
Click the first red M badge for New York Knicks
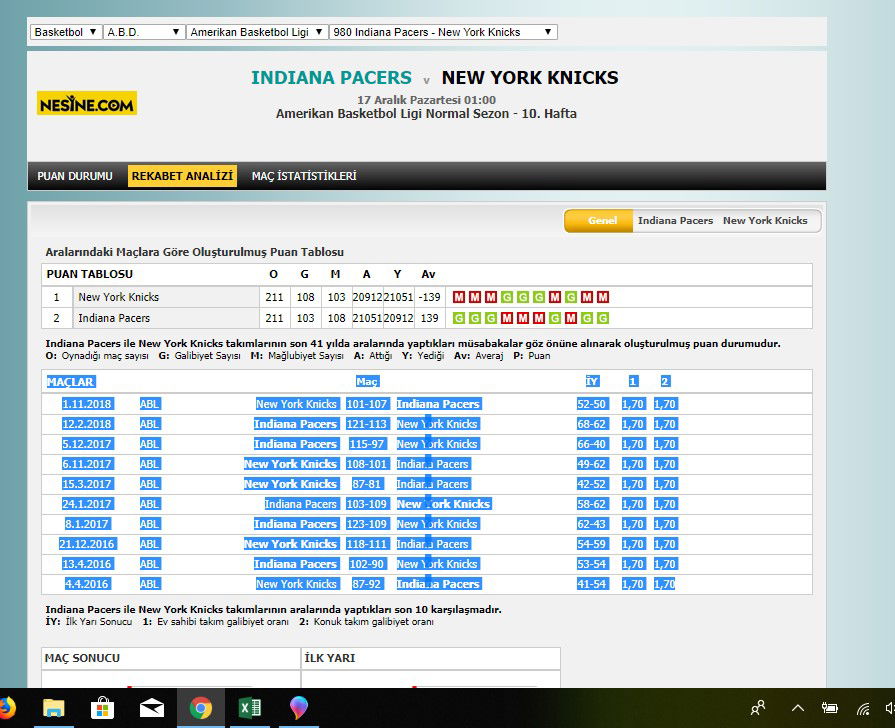pyautogui.click(x=459, y=297)
